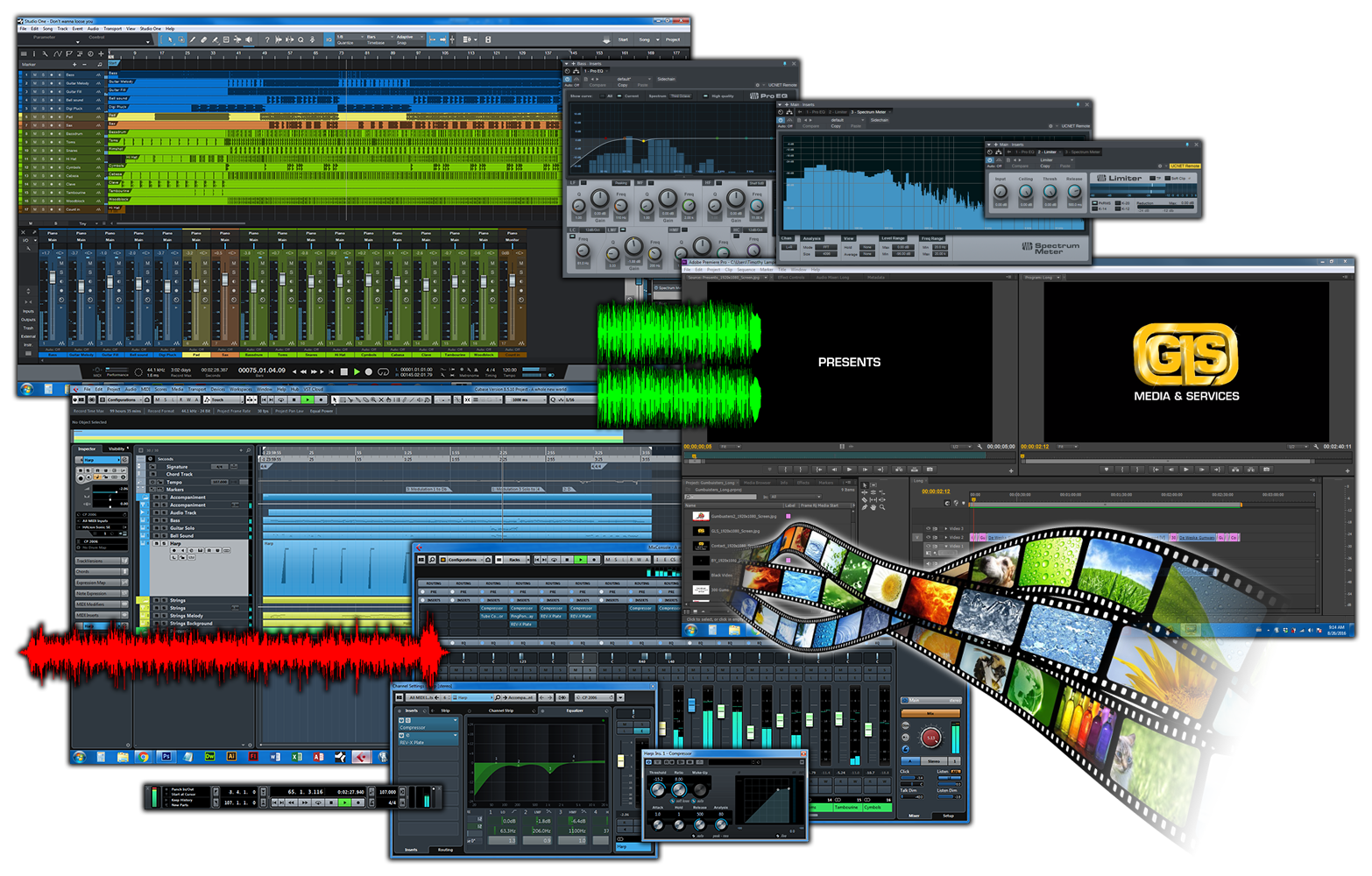The image size is (1372, 876).
Task: Click Sidechain in the Pro EQ window
Action: pos(667,79)
